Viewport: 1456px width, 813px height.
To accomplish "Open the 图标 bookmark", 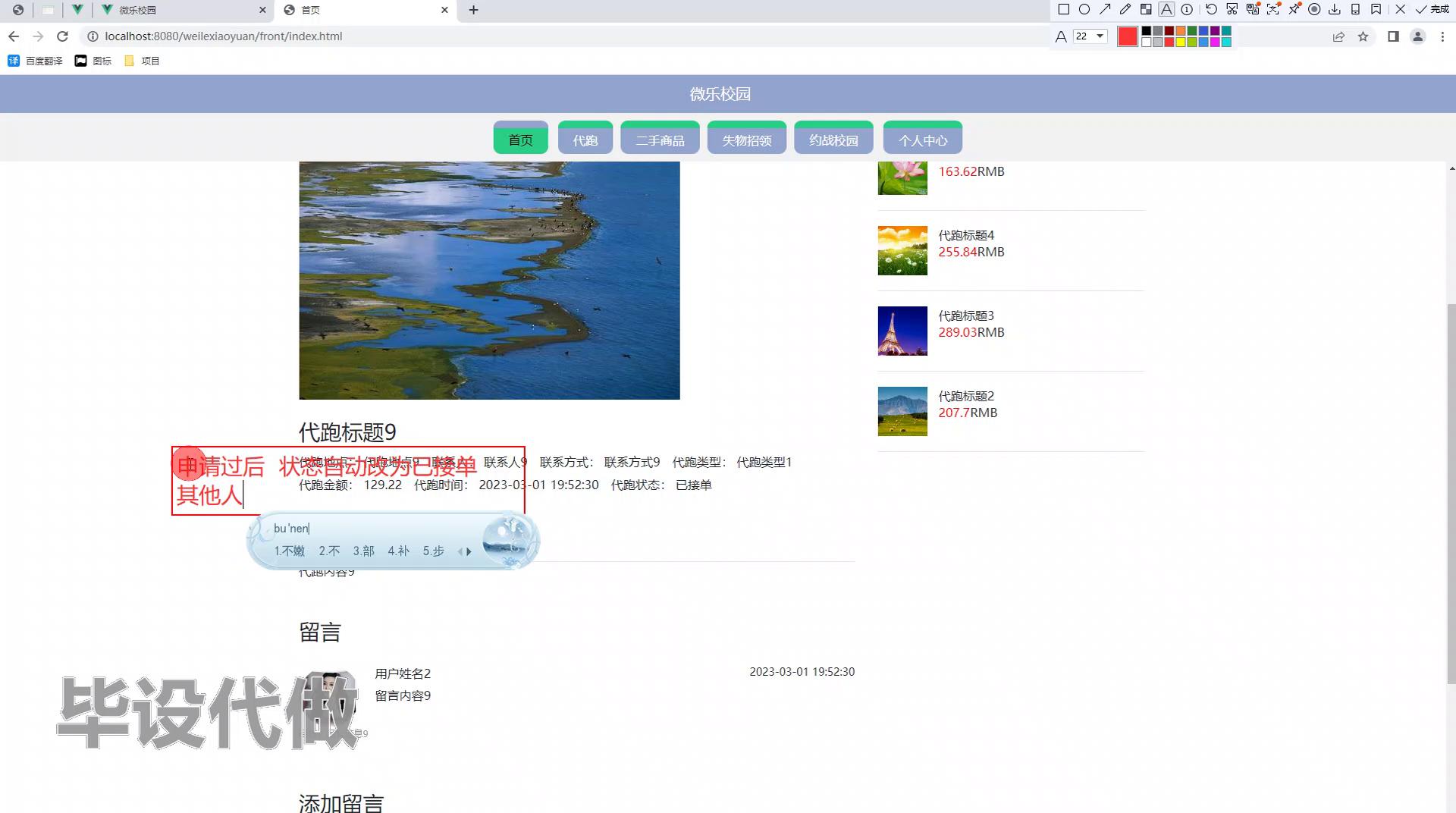I will 93,61.
